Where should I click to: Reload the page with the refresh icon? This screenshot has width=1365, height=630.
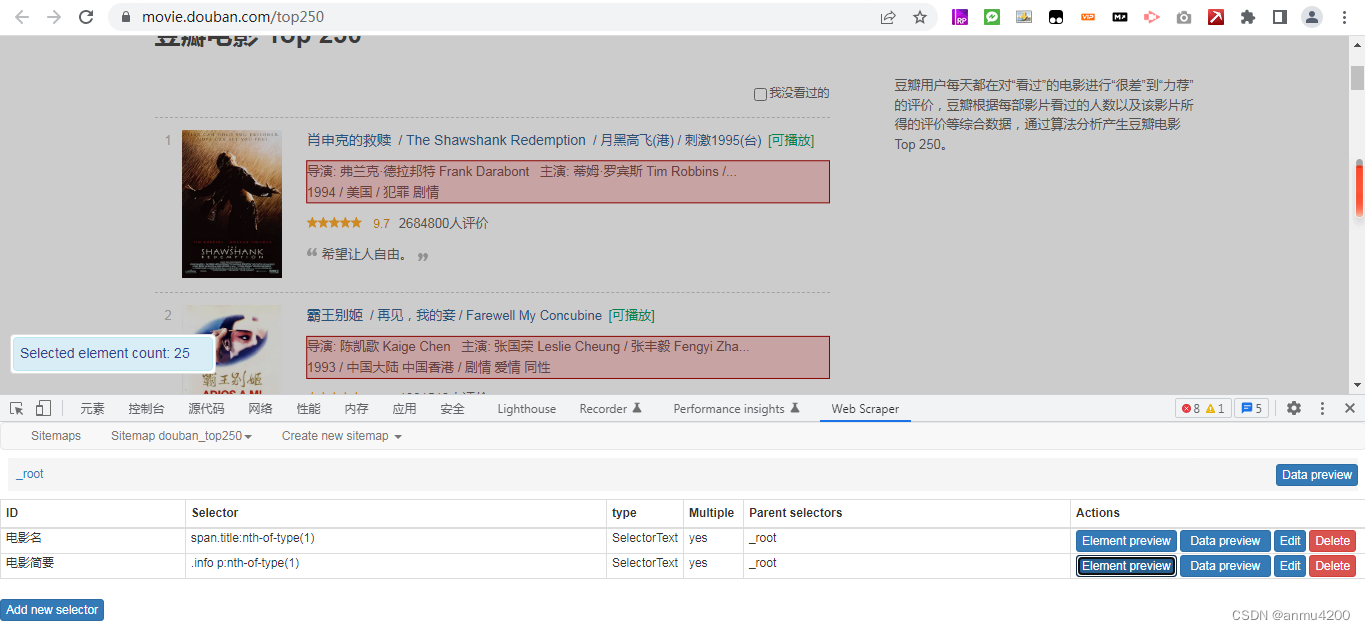pyautogui.click(x=86, y=17)
